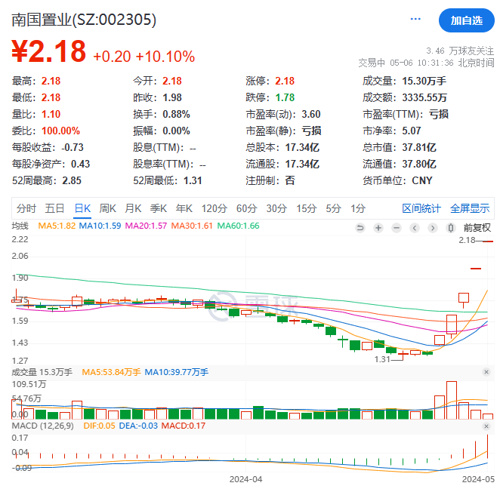Open 全屏显示 fullscreen display link
This screenshot has height=489, width=500.
click(x=470, y=209)
